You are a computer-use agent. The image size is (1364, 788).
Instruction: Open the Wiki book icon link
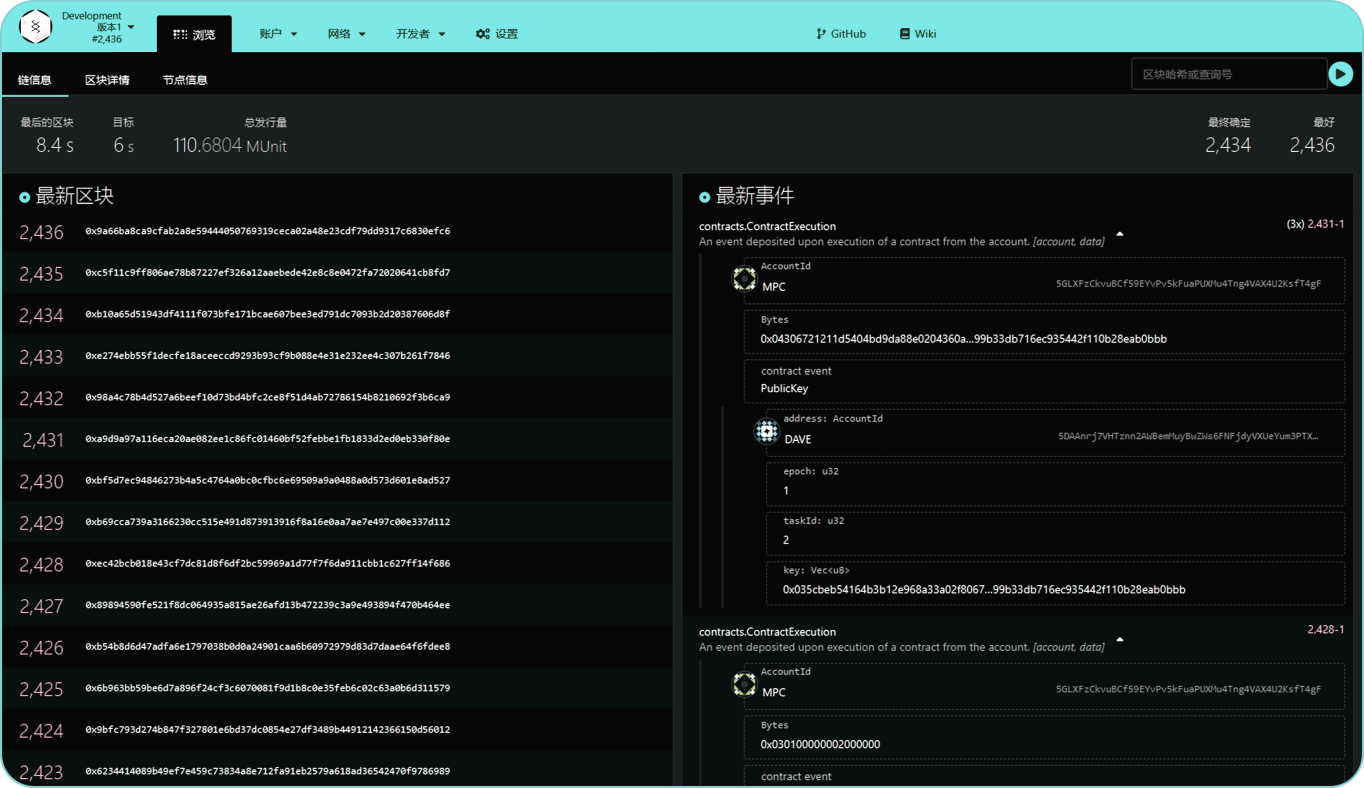point(905,34)
